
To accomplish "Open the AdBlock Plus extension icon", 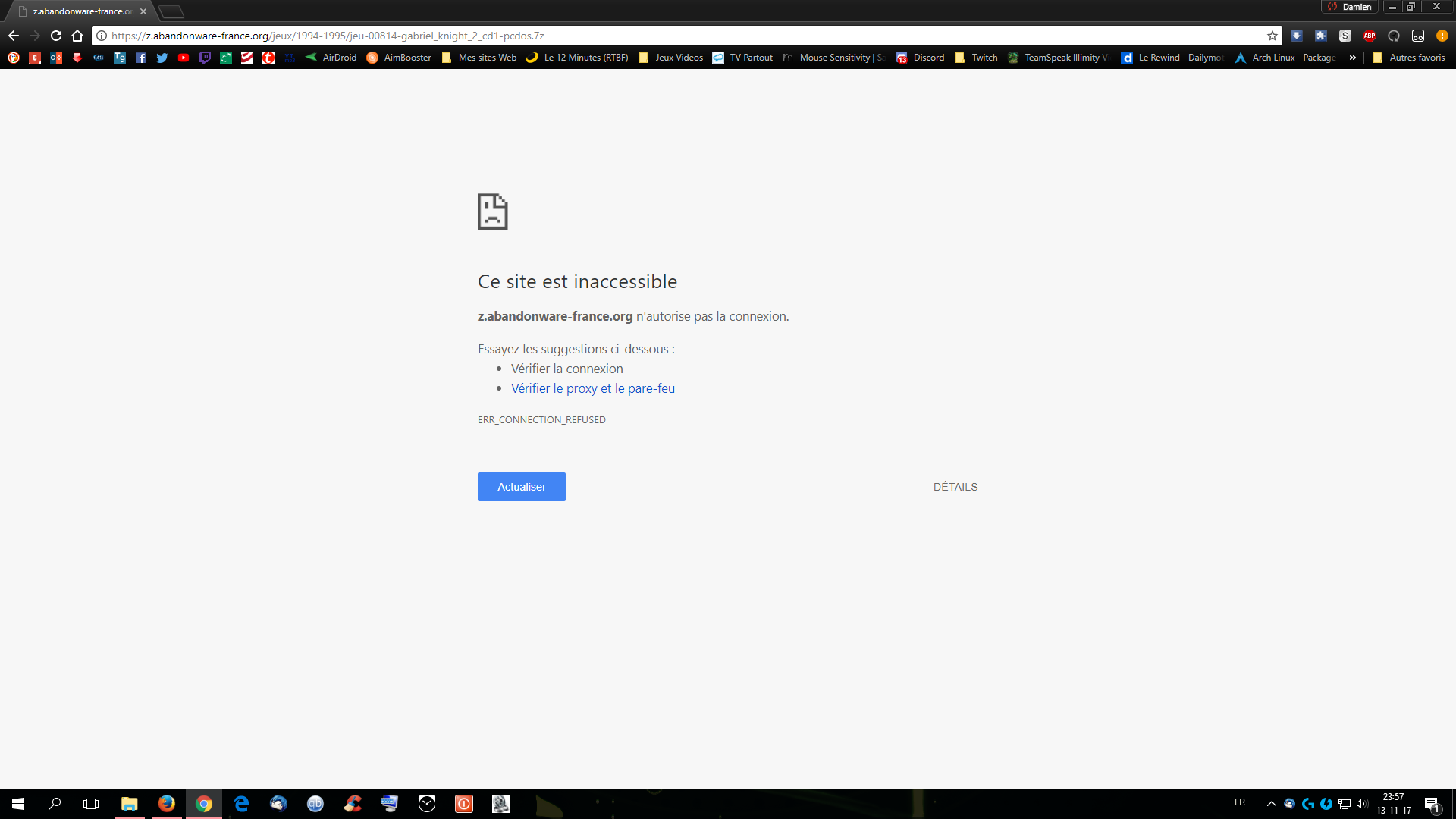I will [1370, 36].
